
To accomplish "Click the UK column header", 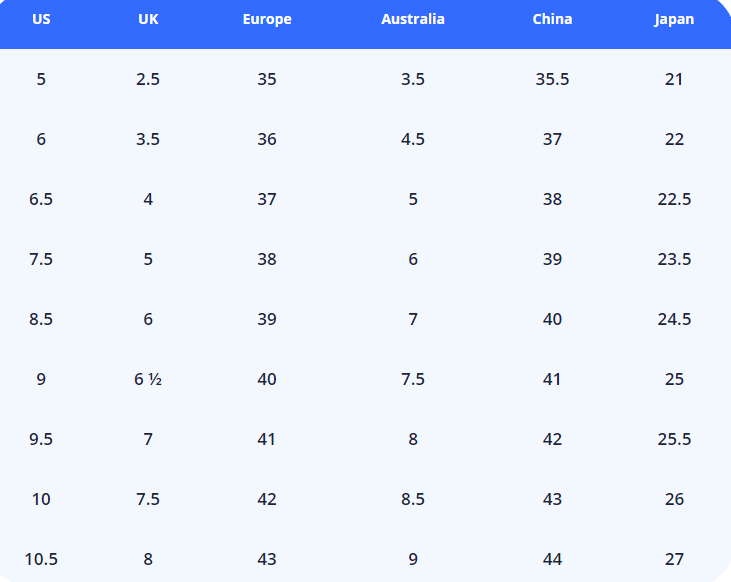I will (x=148, y=19).
